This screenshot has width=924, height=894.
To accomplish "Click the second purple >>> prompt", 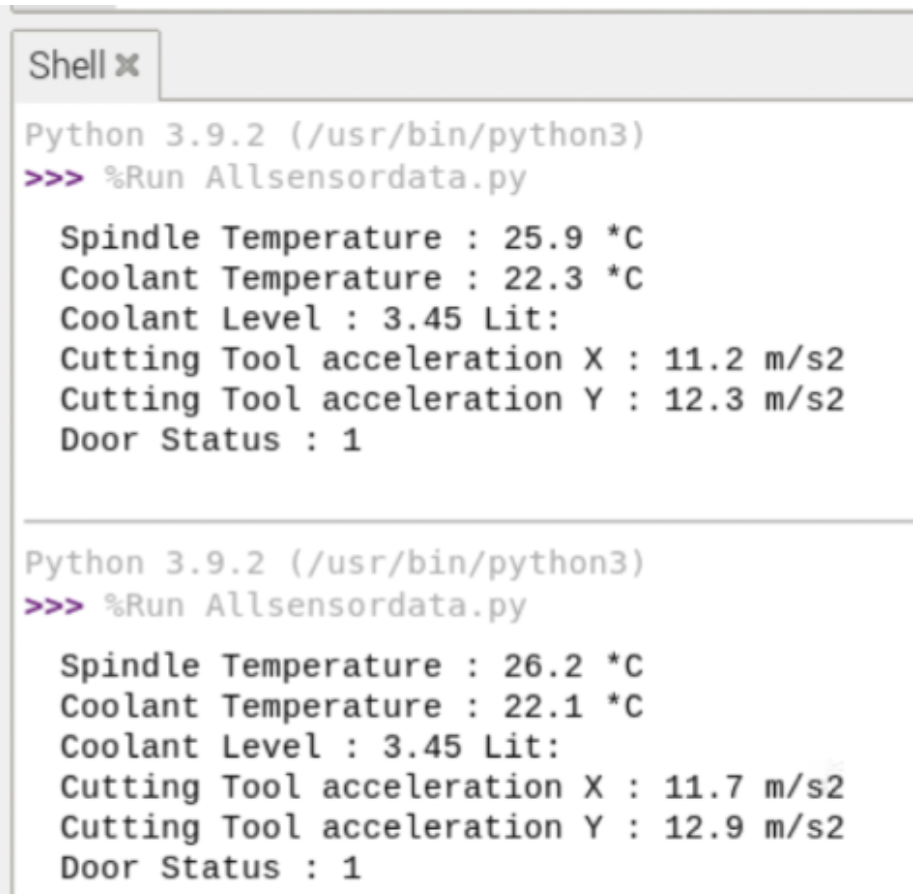I will pyautogui.click(x=54, y=606).
